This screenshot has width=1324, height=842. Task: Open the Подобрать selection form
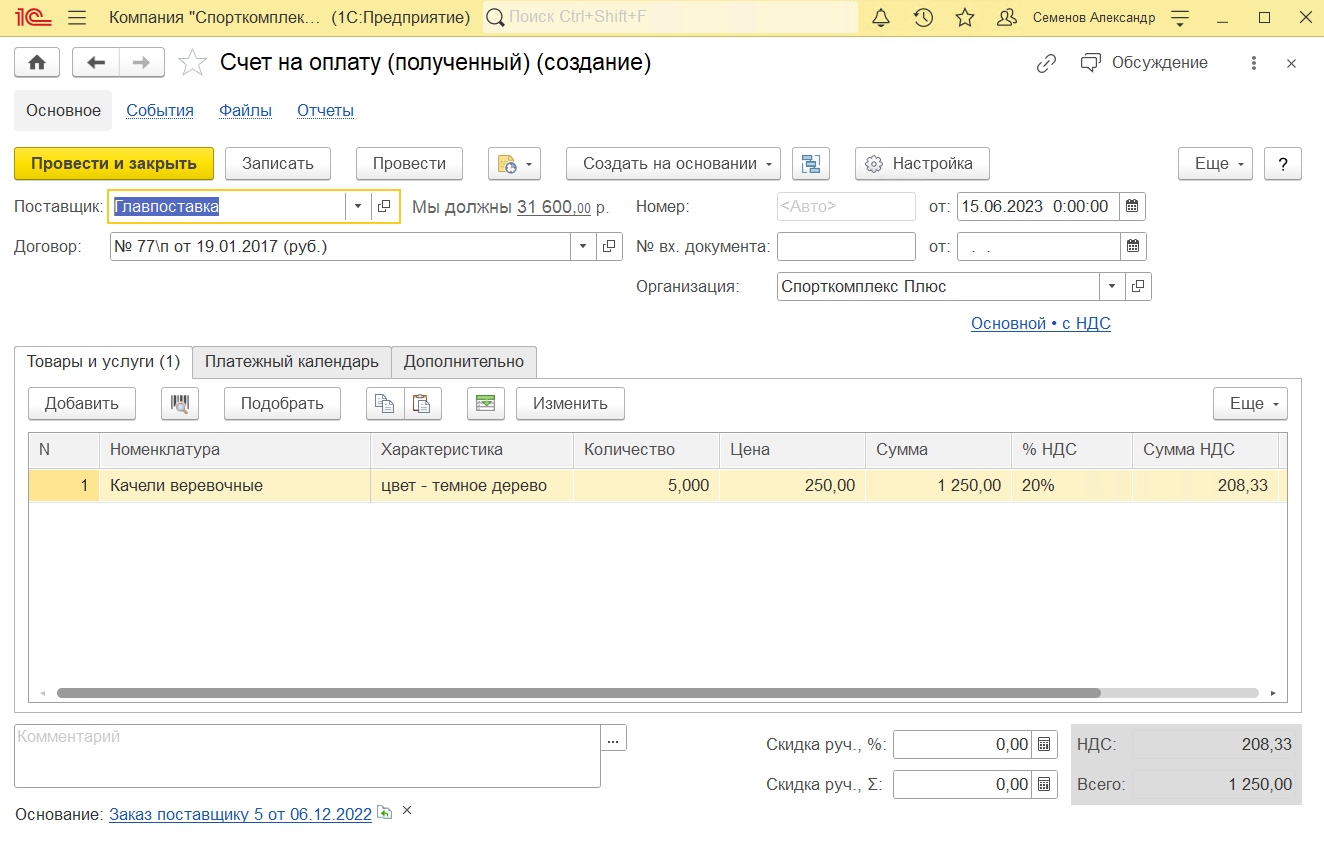pyautogui.click(x=282, y=404)
